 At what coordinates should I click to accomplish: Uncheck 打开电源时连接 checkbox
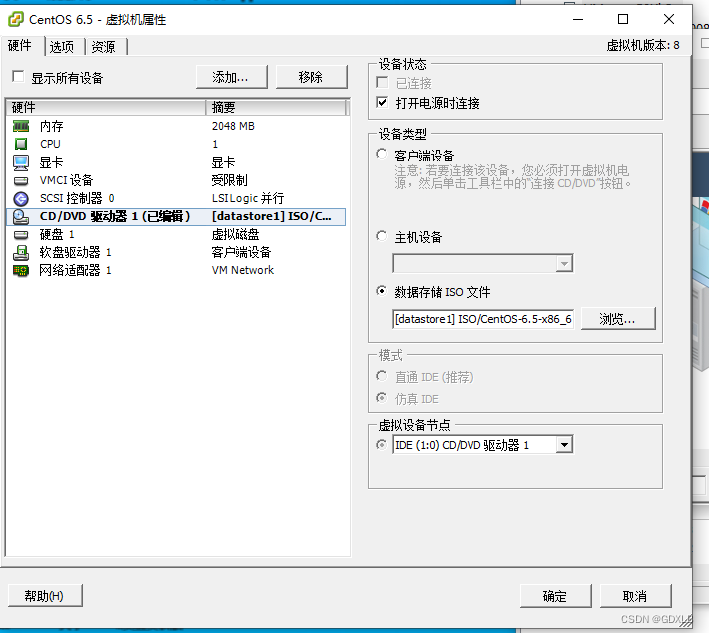tap(382, 103)
